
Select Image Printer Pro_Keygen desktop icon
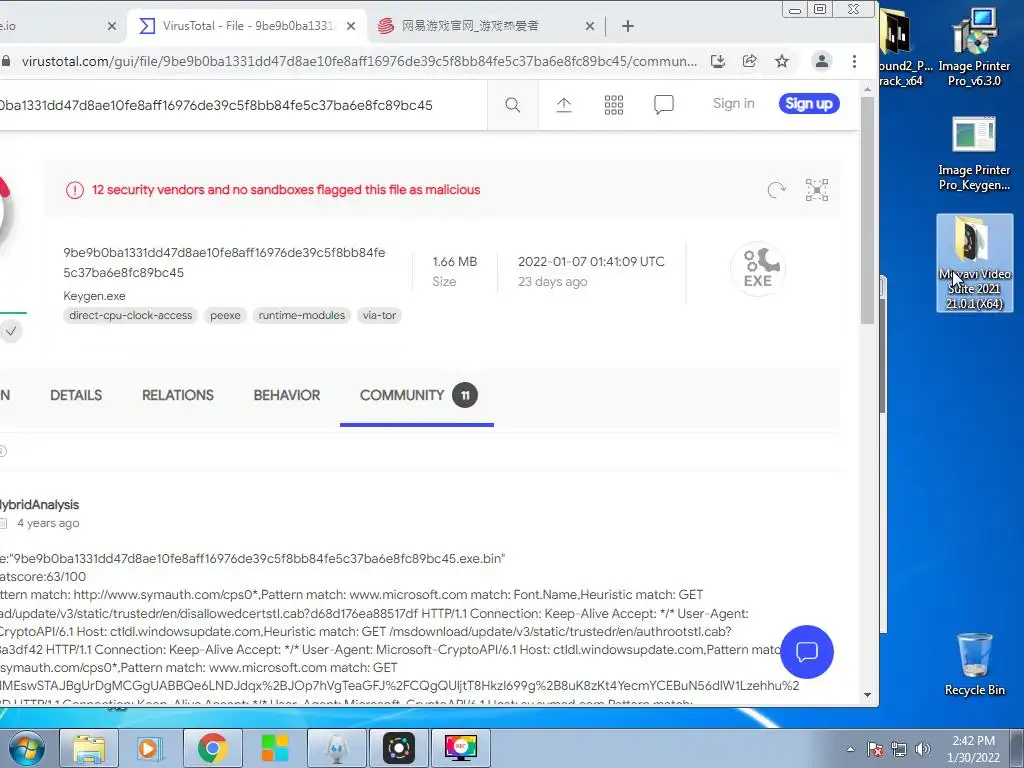click(974, 153)
